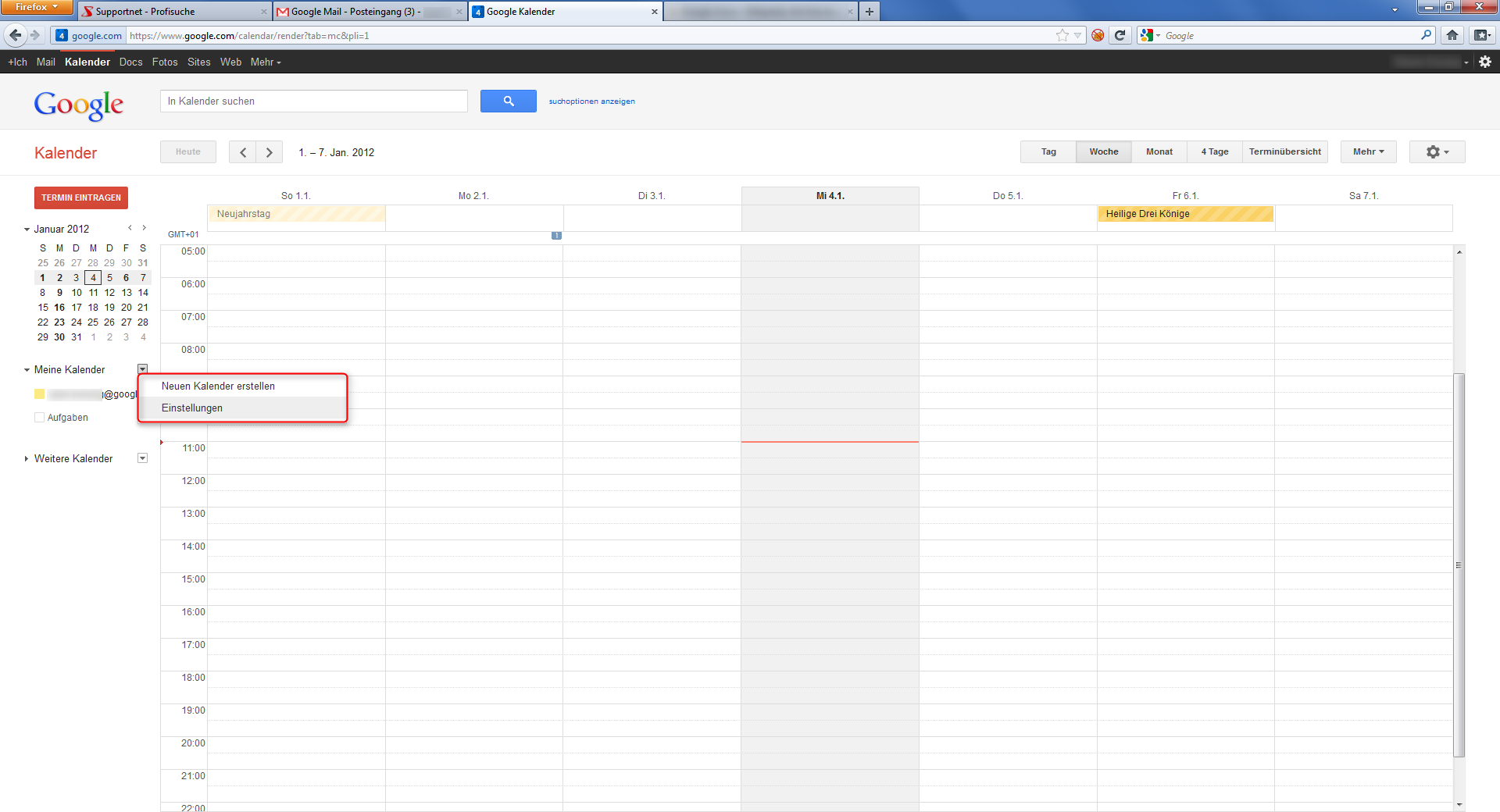The width and height of the screenshot is (1500, 812).
Task: Go to previous week with the left arrow
Action: coord(243,151)
